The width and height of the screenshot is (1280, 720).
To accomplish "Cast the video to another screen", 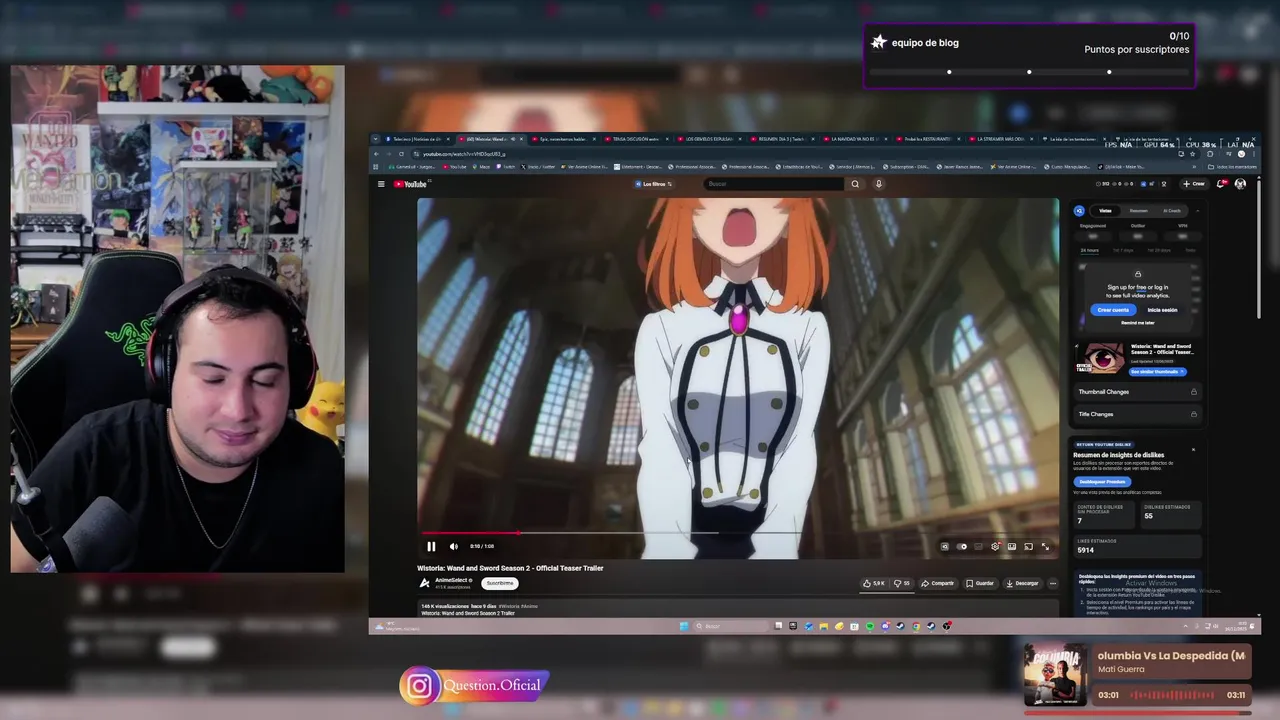I will point(1028,547).
